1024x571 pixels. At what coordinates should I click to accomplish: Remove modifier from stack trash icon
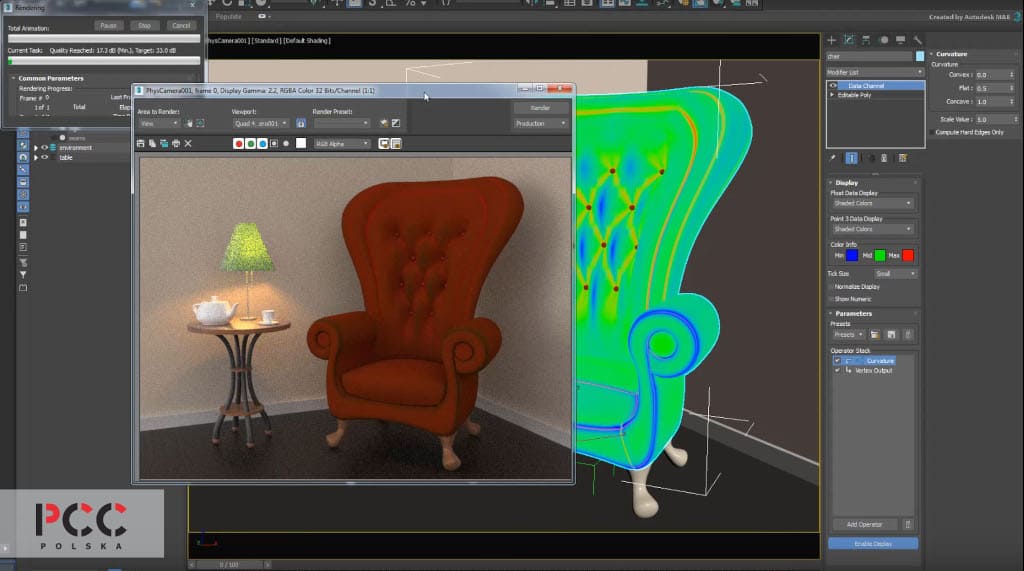point(884,158)
